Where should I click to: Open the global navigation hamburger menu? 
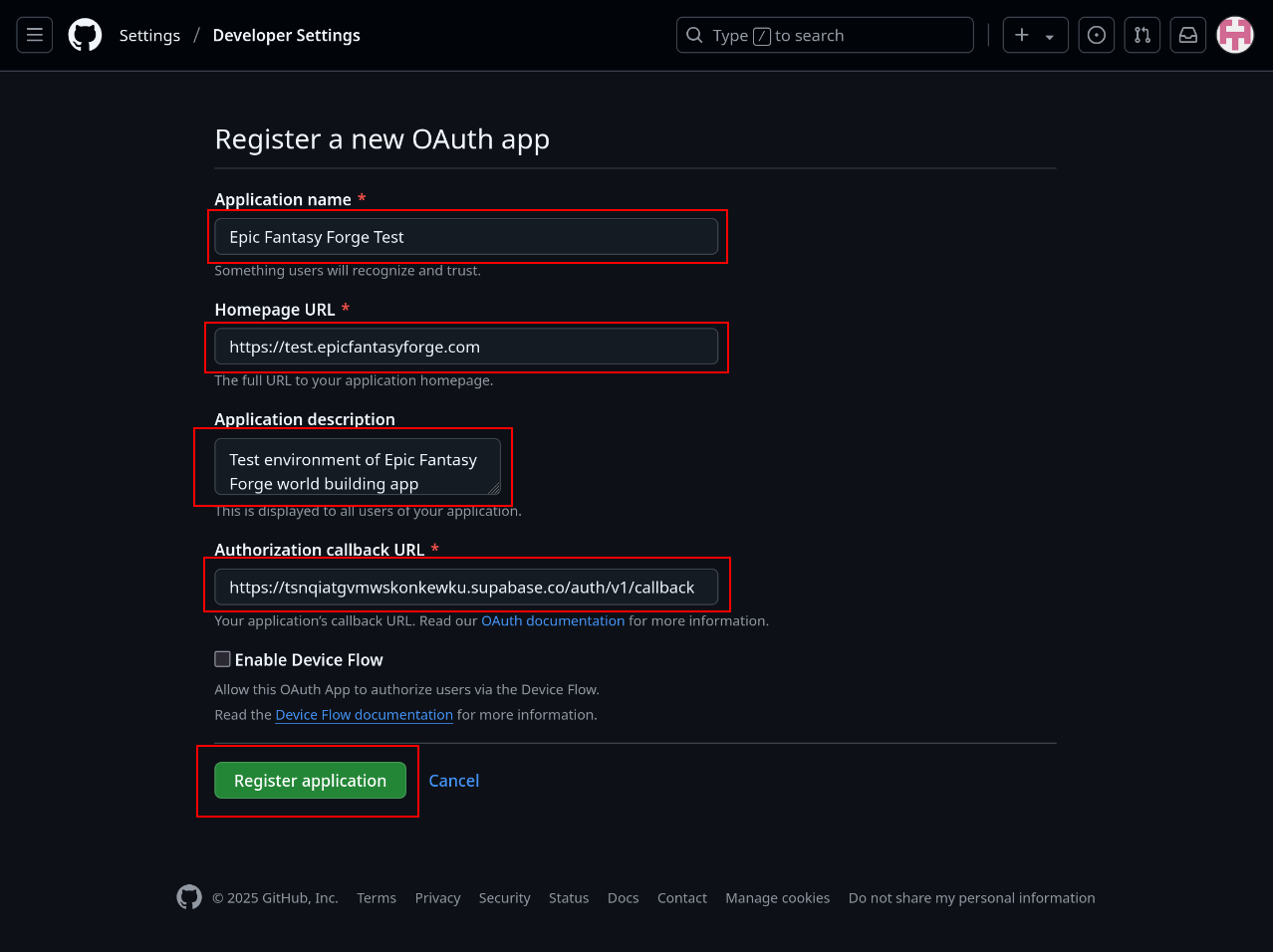click(34, 34)
